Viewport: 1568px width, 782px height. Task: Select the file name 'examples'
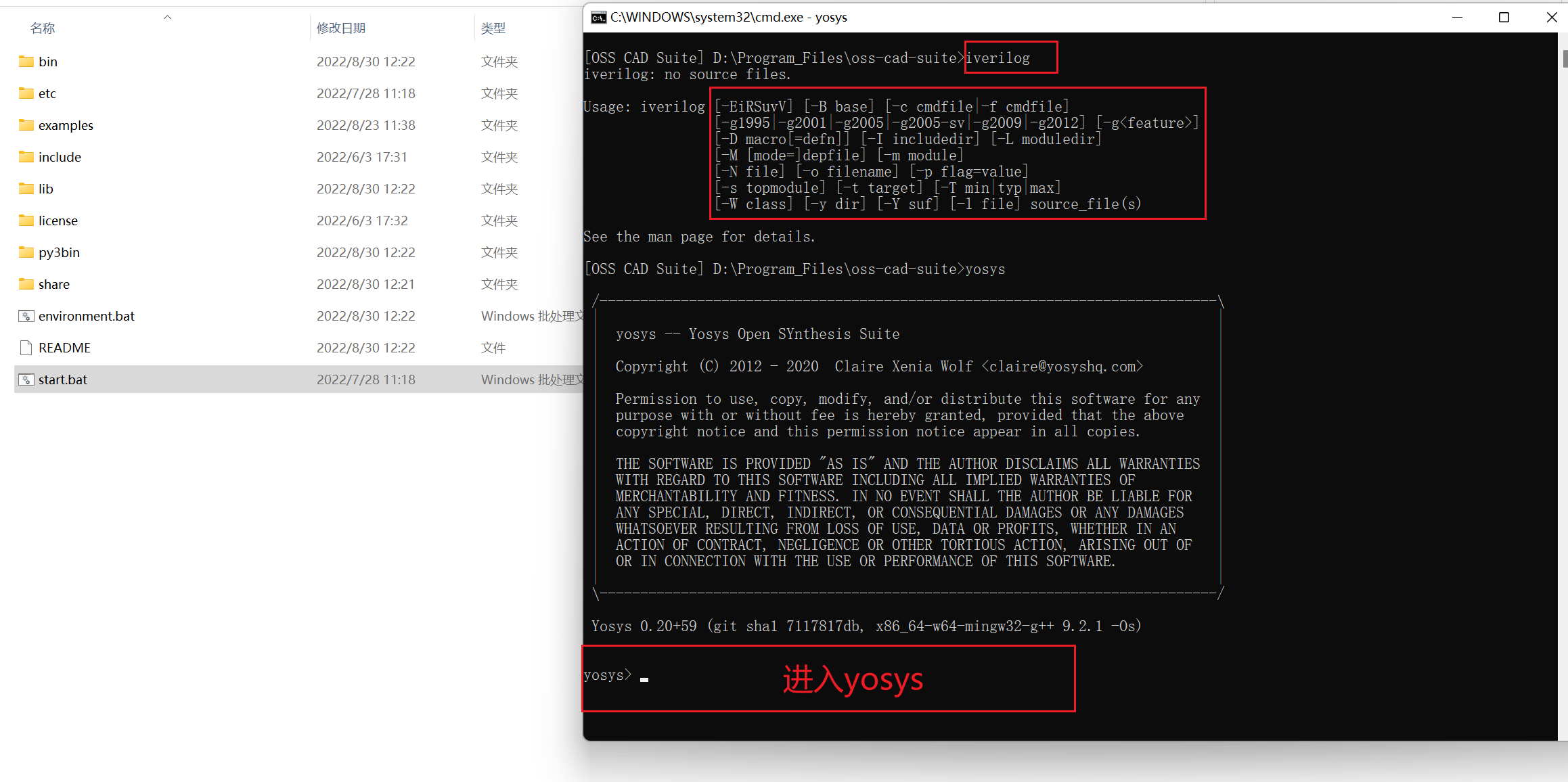click(66, 125)
